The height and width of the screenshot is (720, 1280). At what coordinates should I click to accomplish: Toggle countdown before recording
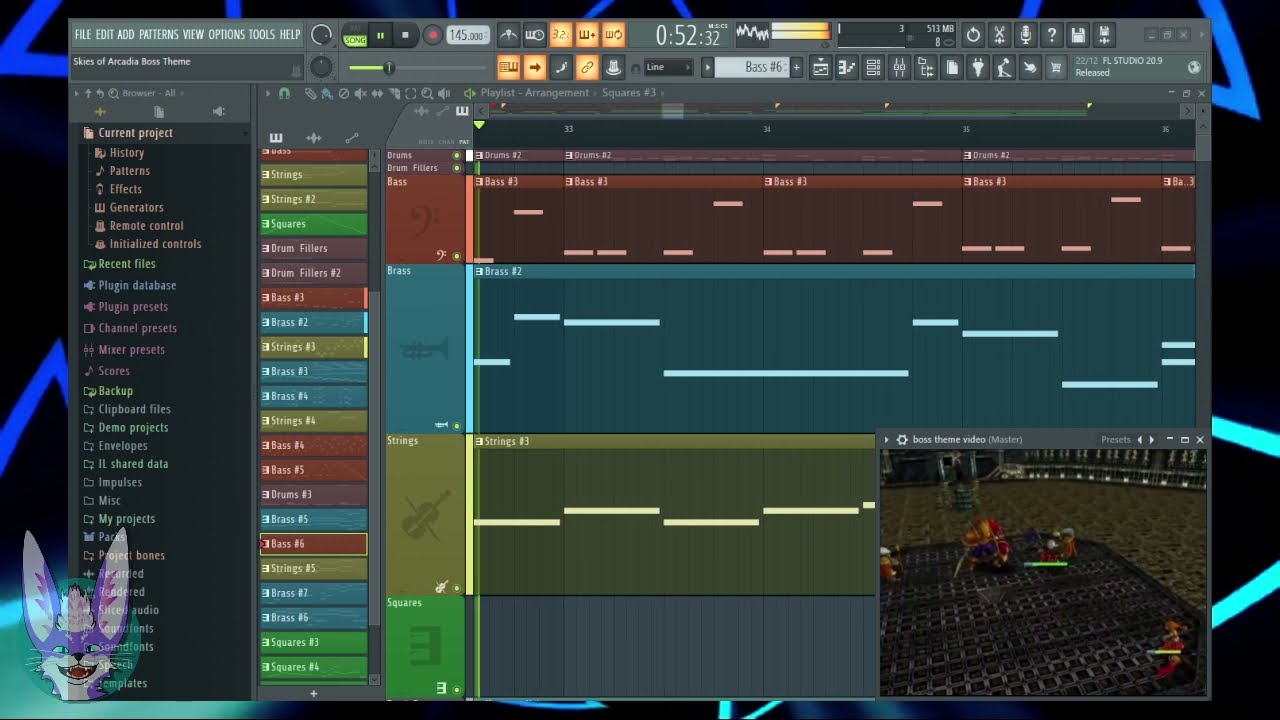click(561, 35)
